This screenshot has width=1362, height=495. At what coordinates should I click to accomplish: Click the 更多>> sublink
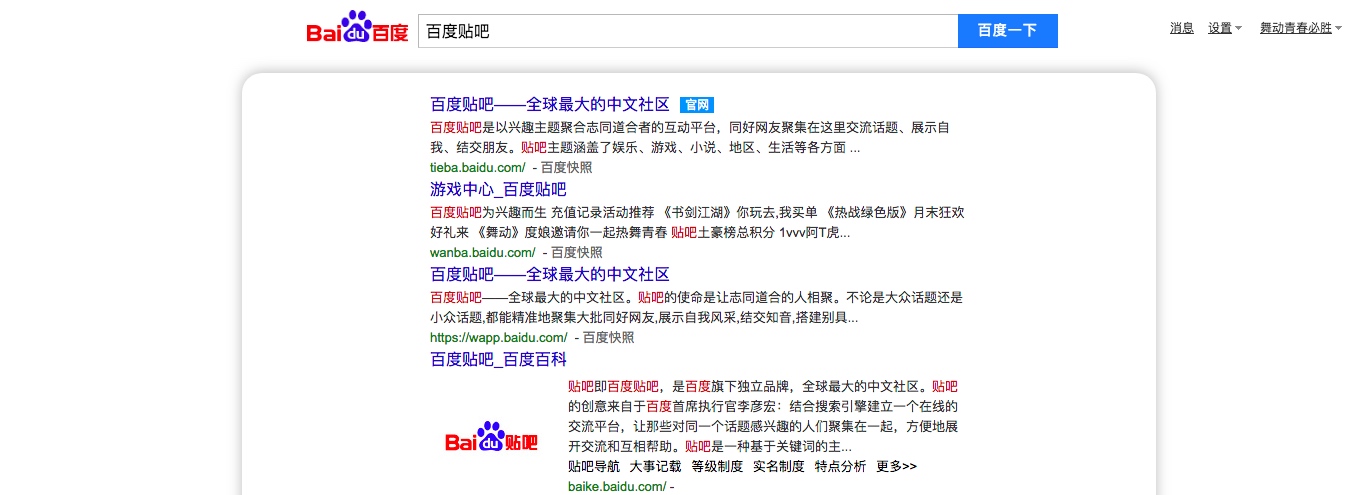(896, 466)
